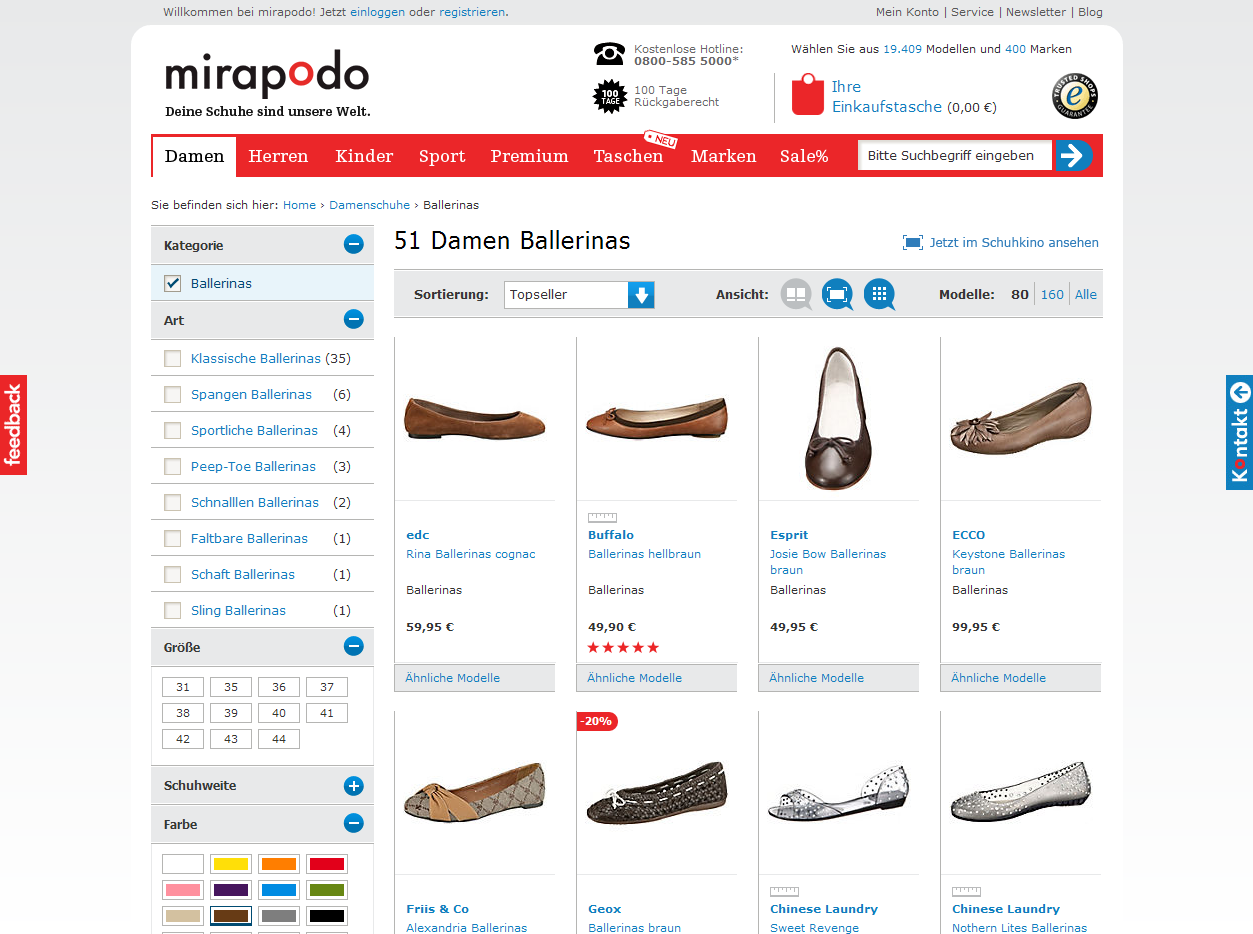Click the Schuhkino screen icon

tap(912, 242)
